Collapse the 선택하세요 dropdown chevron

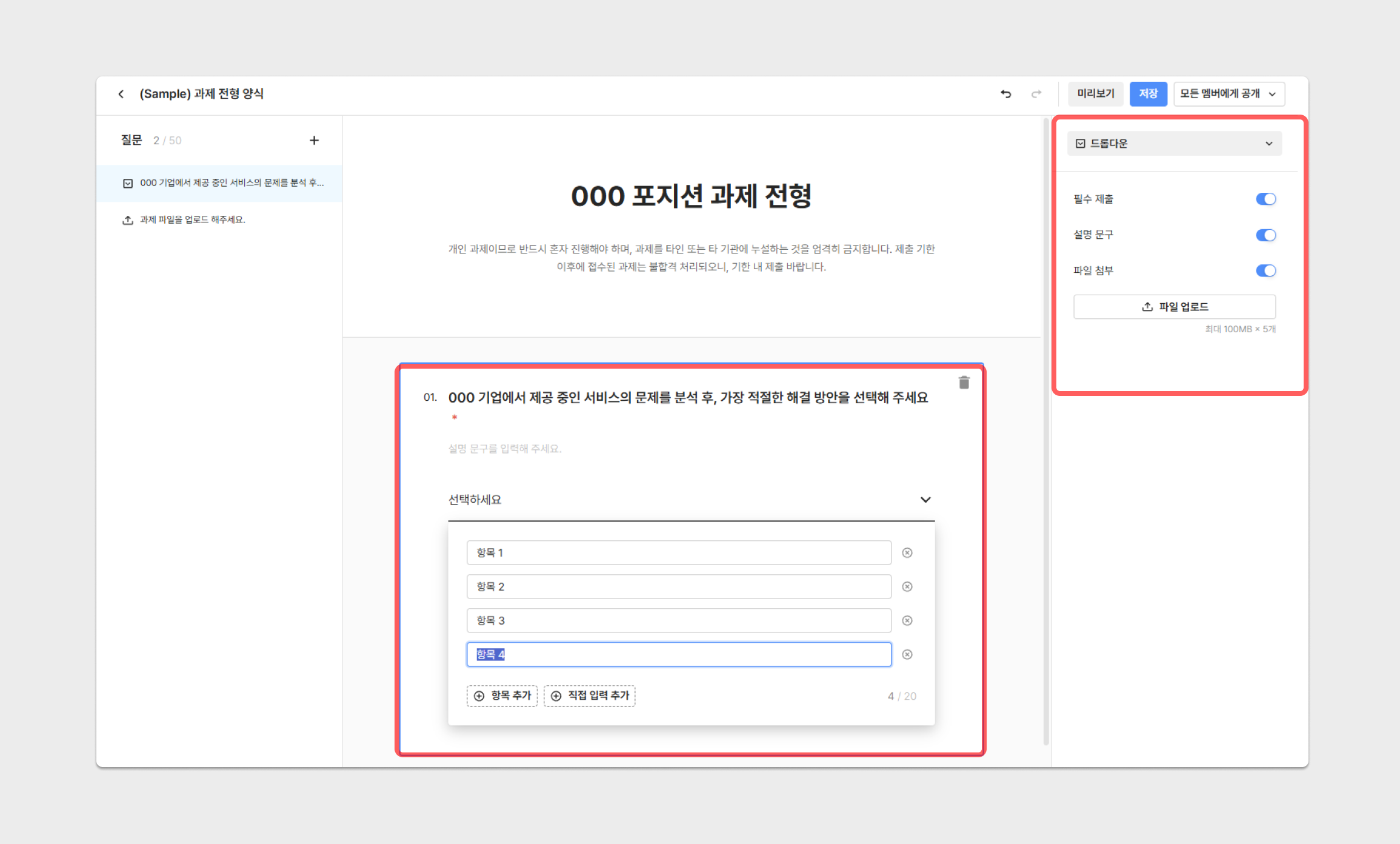925,500
